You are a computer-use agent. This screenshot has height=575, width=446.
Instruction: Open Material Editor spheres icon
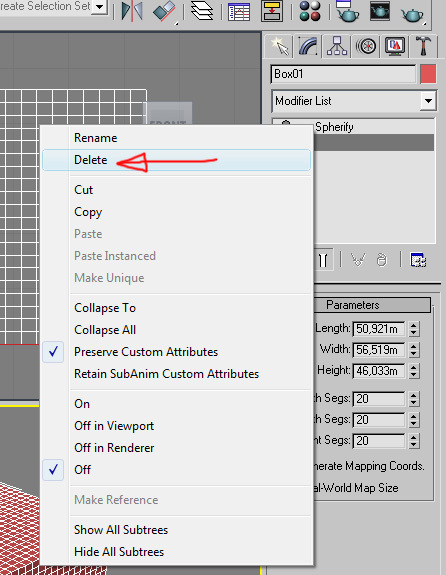tap(310, 11)
